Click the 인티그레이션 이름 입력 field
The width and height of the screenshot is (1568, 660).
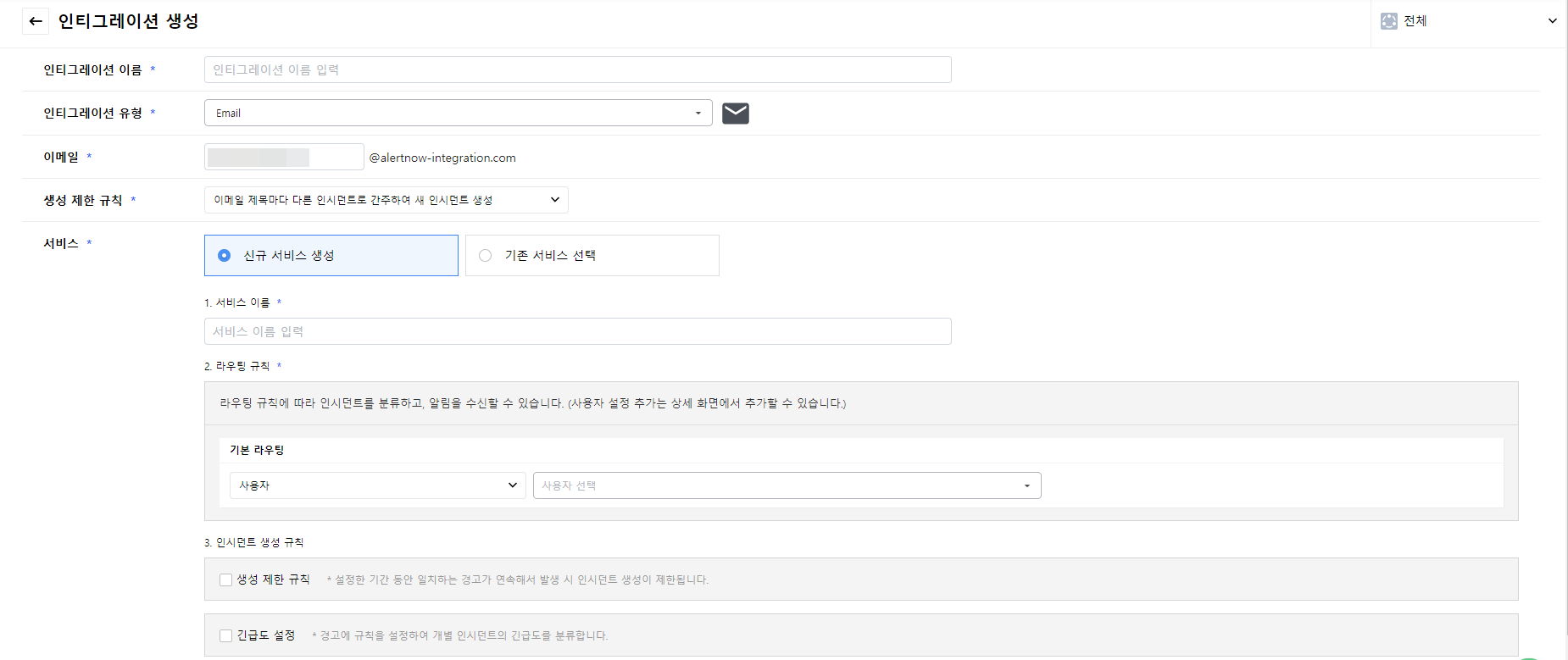tap(577, 69)
